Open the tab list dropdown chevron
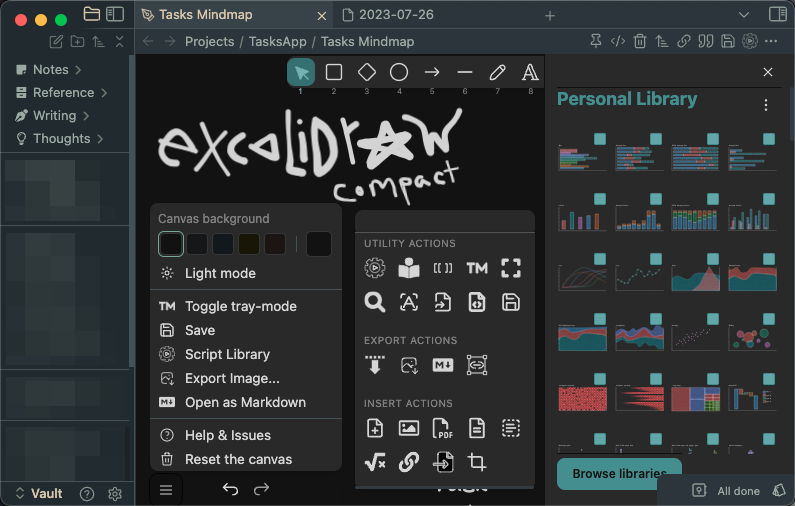795x506 pixels. point(744,15)
